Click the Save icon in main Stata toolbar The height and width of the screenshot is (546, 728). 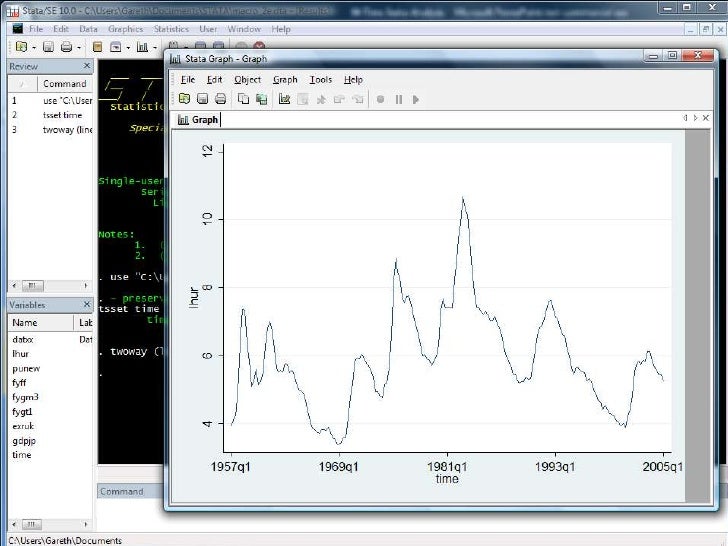48,47
